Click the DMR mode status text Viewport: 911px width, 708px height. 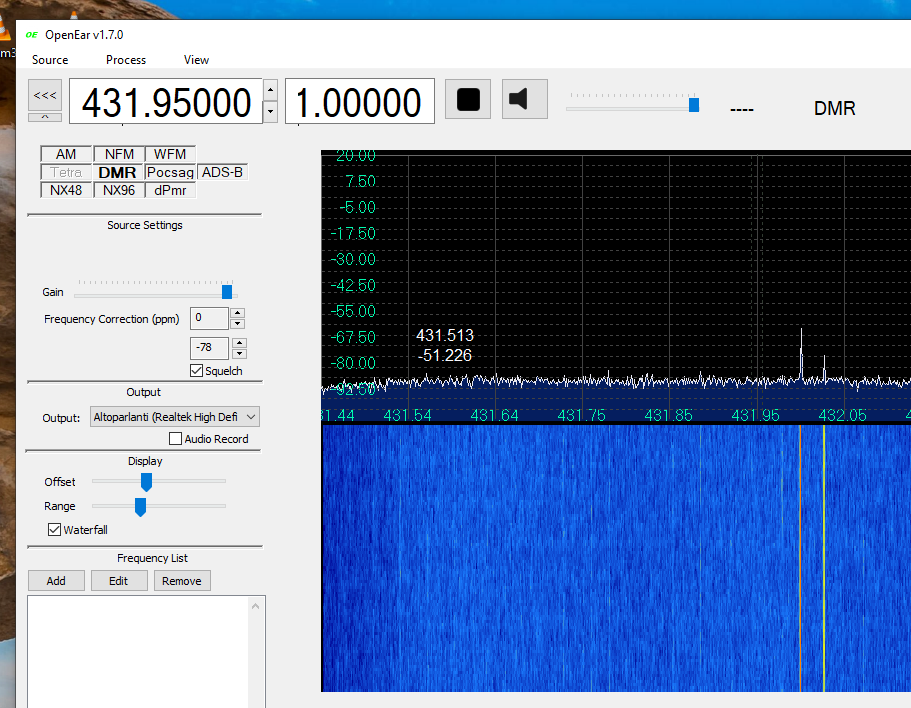click(x=834, y=109)
